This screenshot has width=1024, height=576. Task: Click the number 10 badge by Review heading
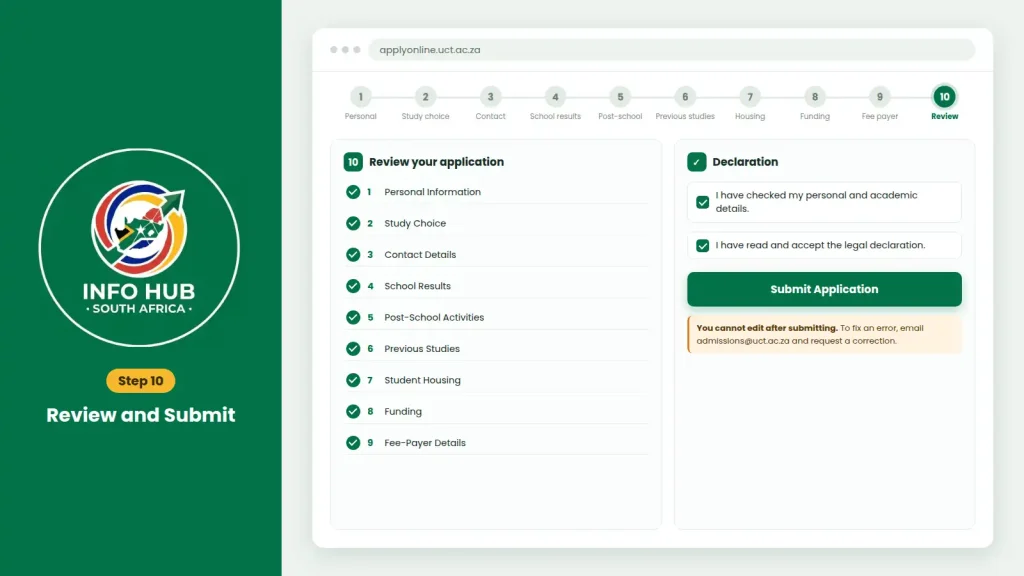pos(353,162)
